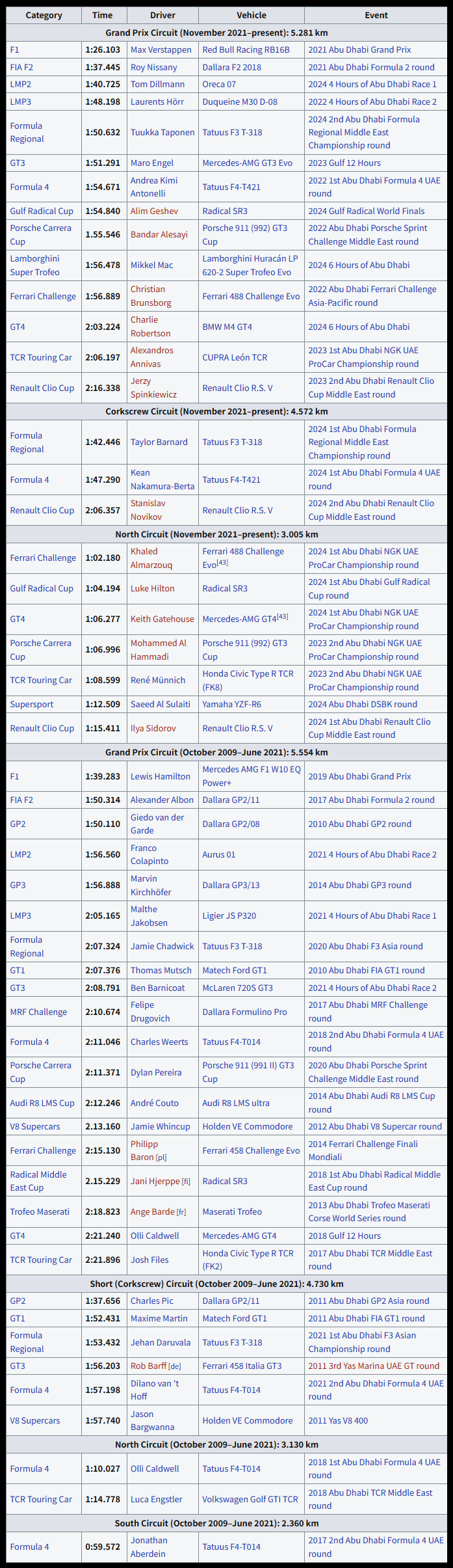Open the Trofeo Maserati category link
This screenshot has height=1568, width=453.
pos(40,1211)
